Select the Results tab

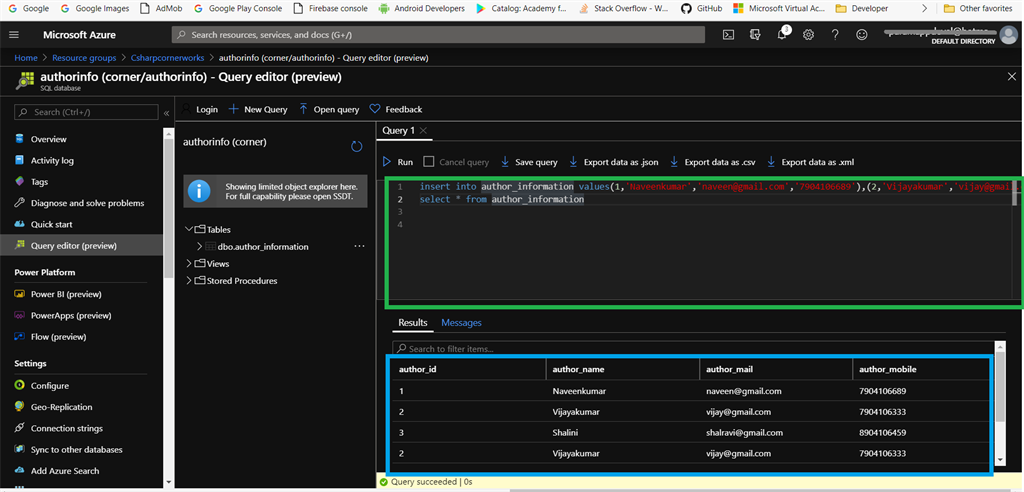tap(413, 323)
